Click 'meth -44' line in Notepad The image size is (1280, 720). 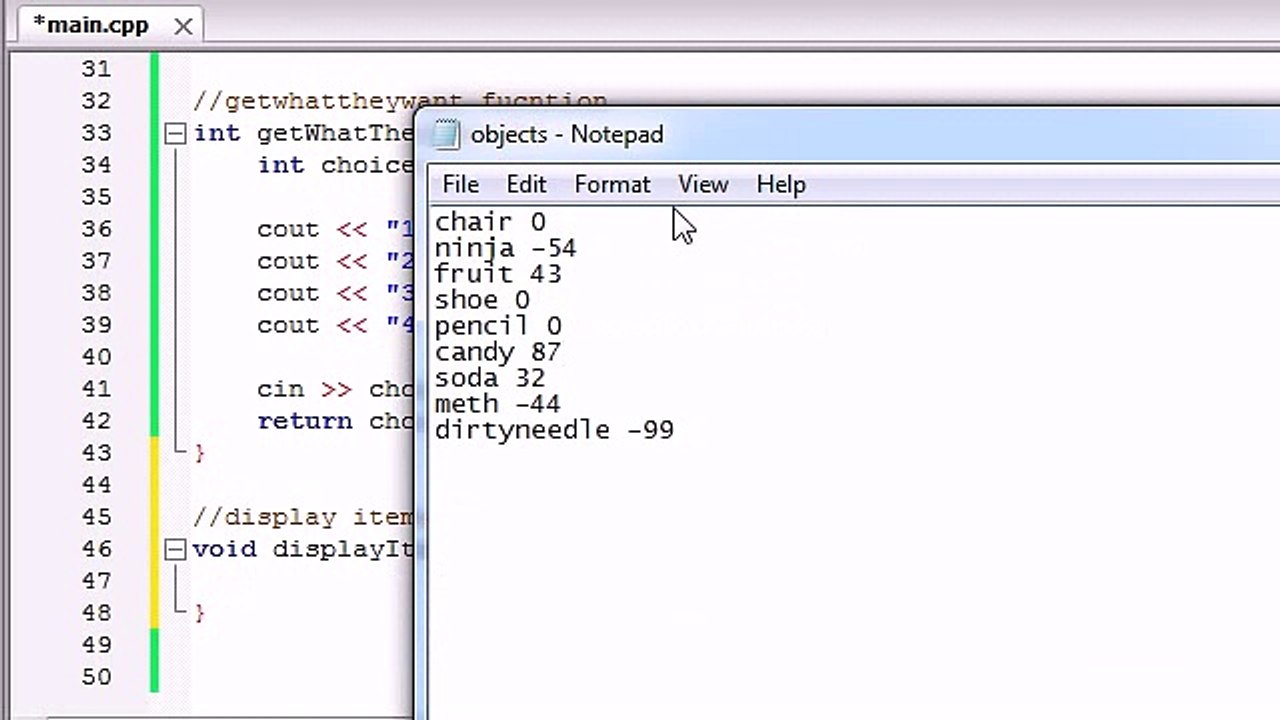pos(498,404)
